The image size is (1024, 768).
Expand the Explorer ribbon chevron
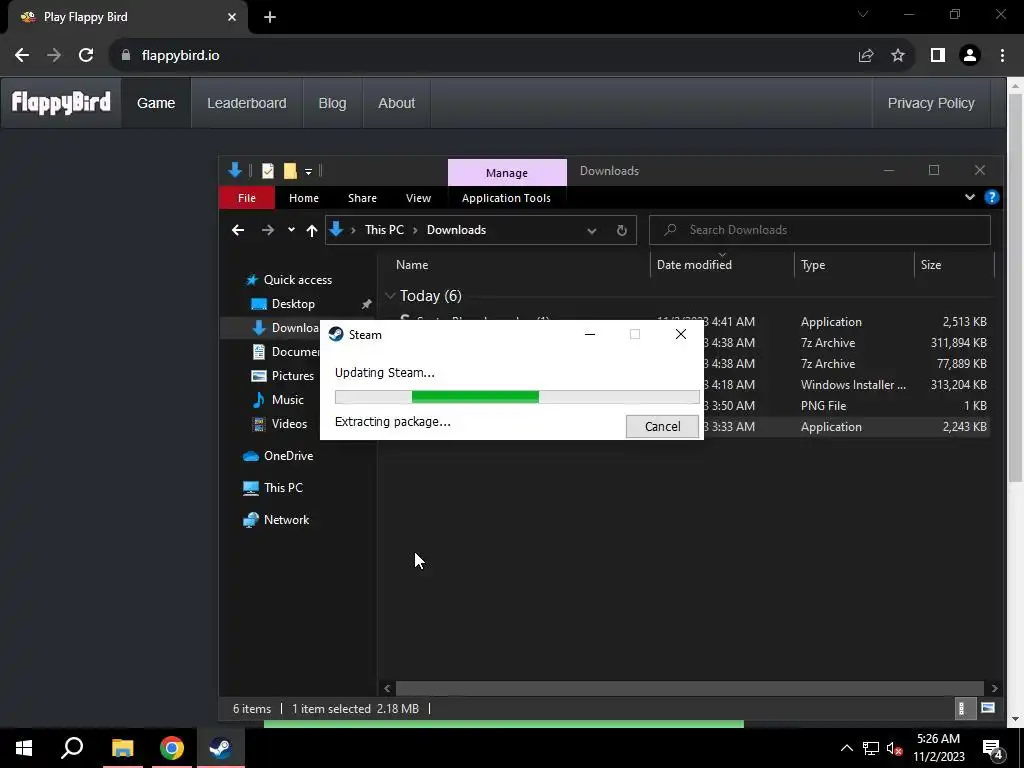(x=970, y=197)
